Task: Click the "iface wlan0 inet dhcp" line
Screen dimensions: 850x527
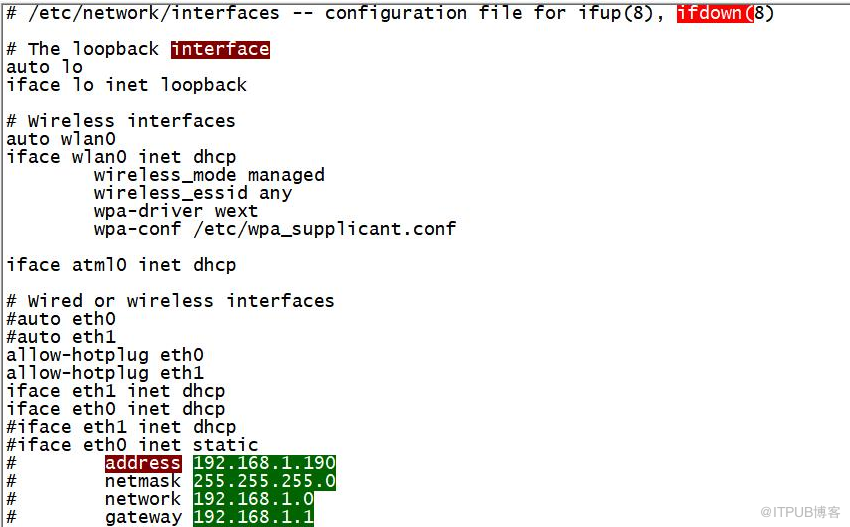Action: [121, 157]
